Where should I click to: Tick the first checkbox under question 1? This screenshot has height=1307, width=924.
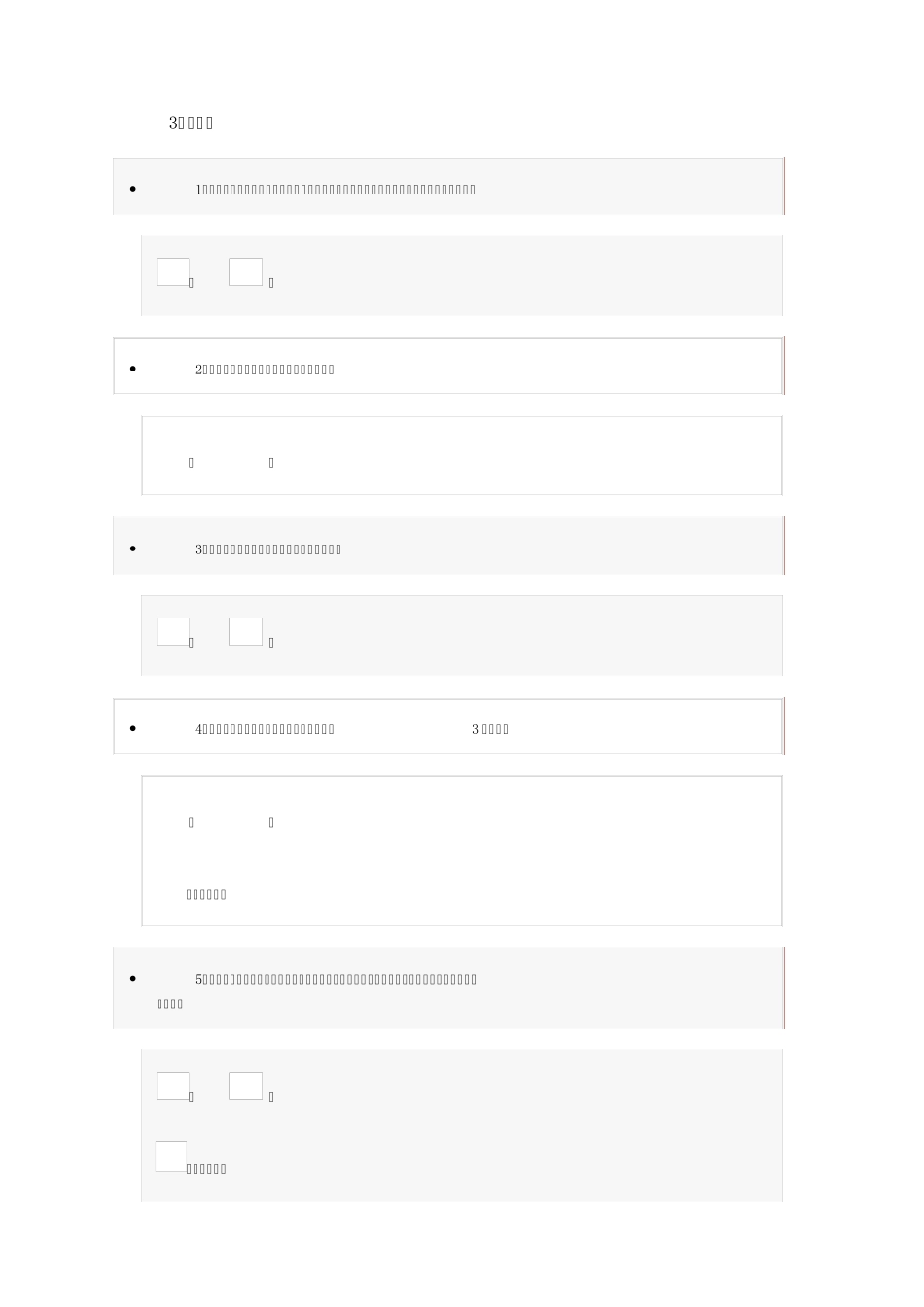coord(173,271)
